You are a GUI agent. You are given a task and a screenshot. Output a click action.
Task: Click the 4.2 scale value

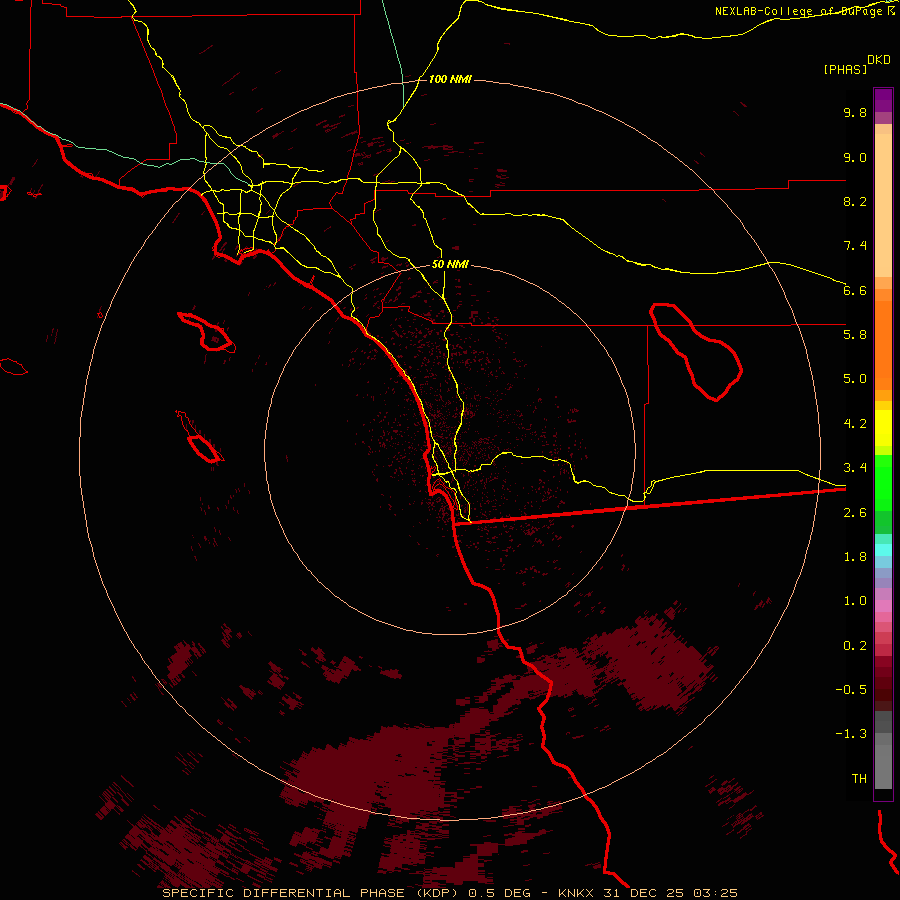pos(855,424)
